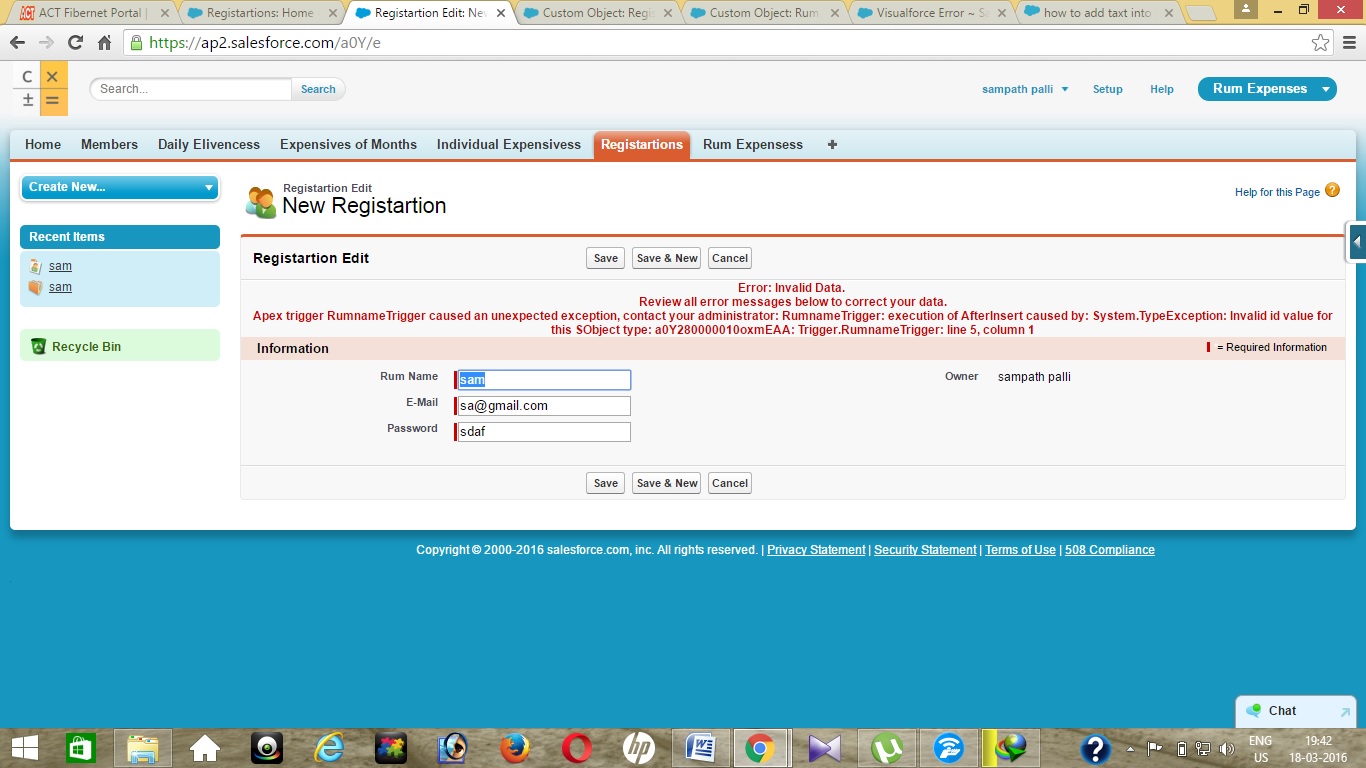The image size is (1366, 768).
Task: Open the HP icon in the taskbar
Action: pyautogui.click(x=639, y=748)
